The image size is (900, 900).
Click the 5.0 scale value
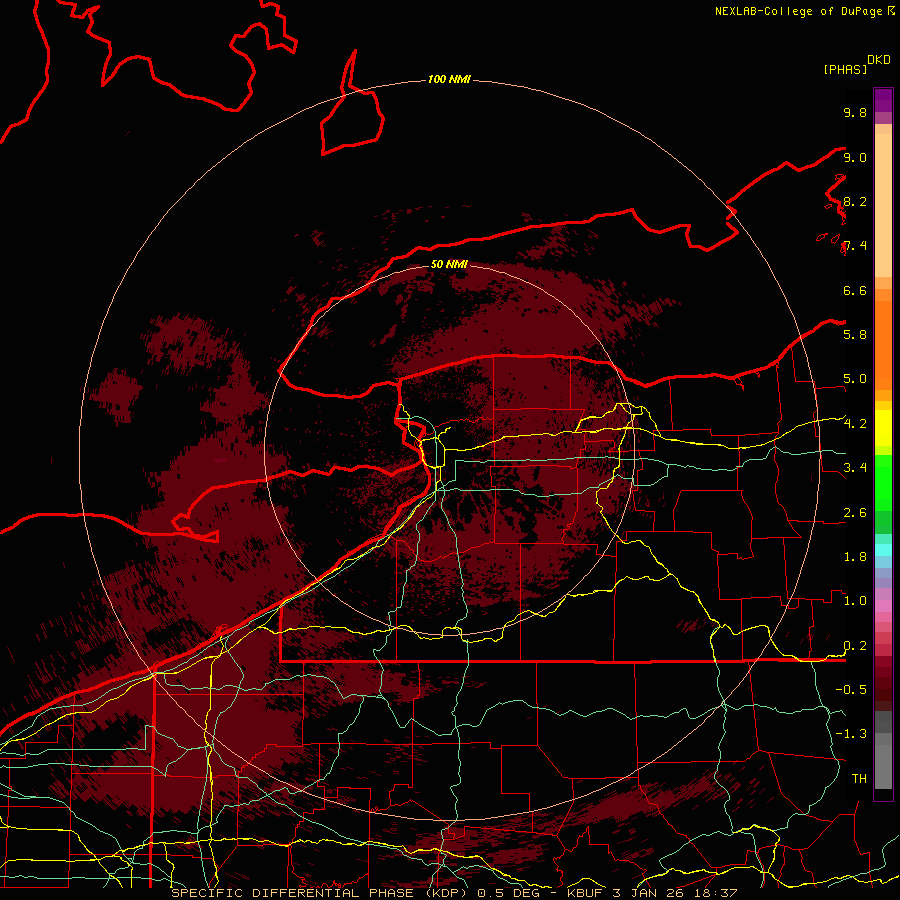(855, 379)
